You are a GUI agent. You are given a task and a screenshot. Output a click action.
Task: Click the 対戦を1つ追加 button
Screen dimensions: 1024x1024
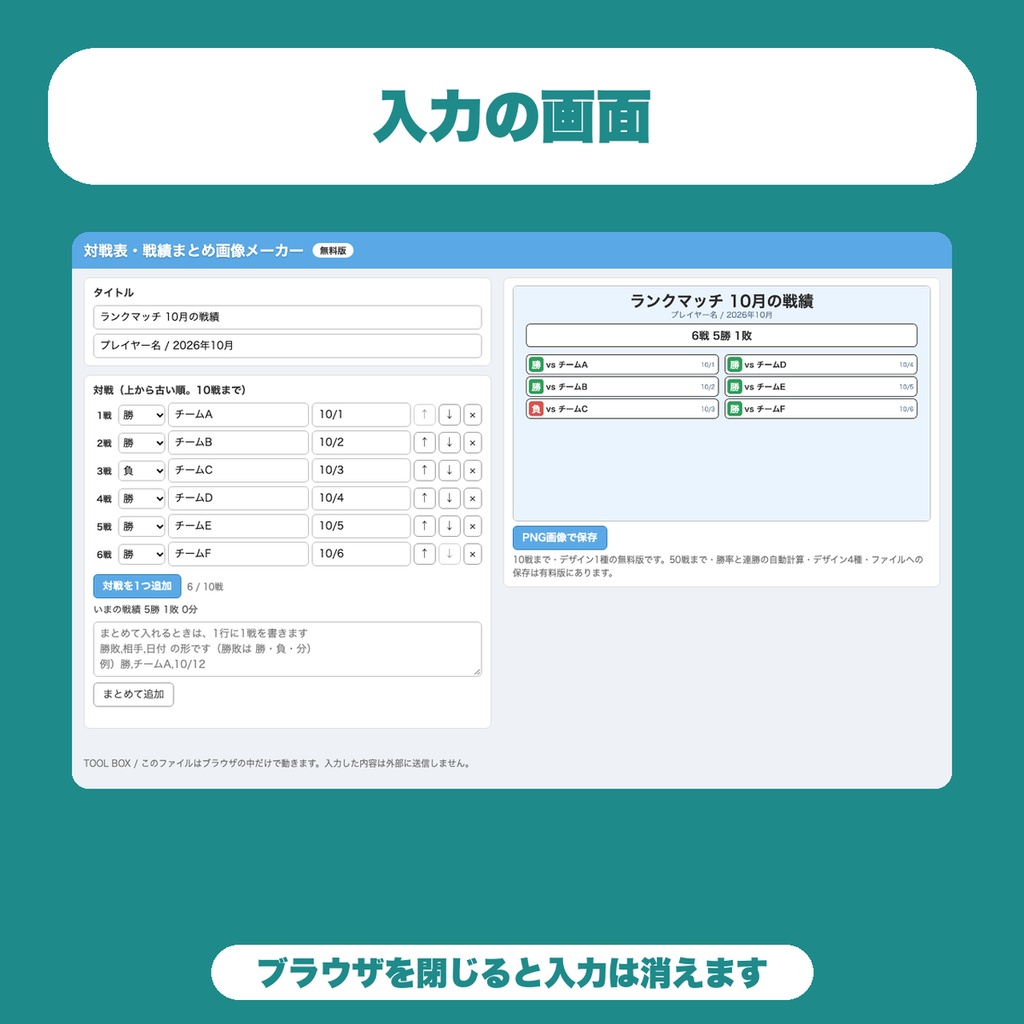pyautogui.click(x=137, y=586)
